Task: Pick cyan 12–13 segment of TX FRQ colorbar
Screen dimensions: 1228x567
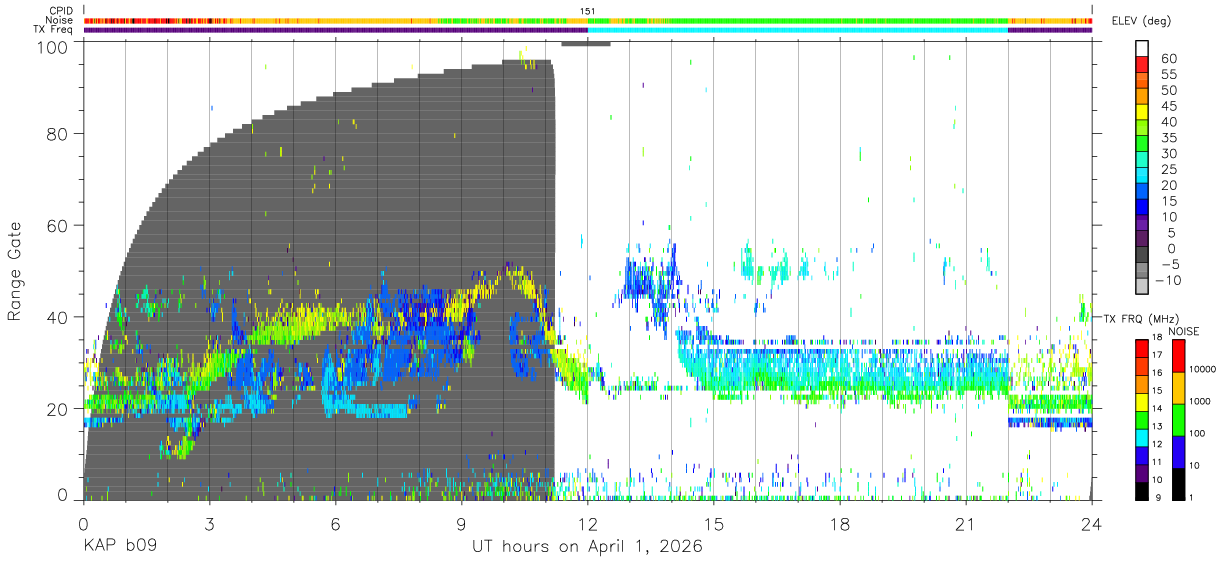Action: (x=1142, y=437)
